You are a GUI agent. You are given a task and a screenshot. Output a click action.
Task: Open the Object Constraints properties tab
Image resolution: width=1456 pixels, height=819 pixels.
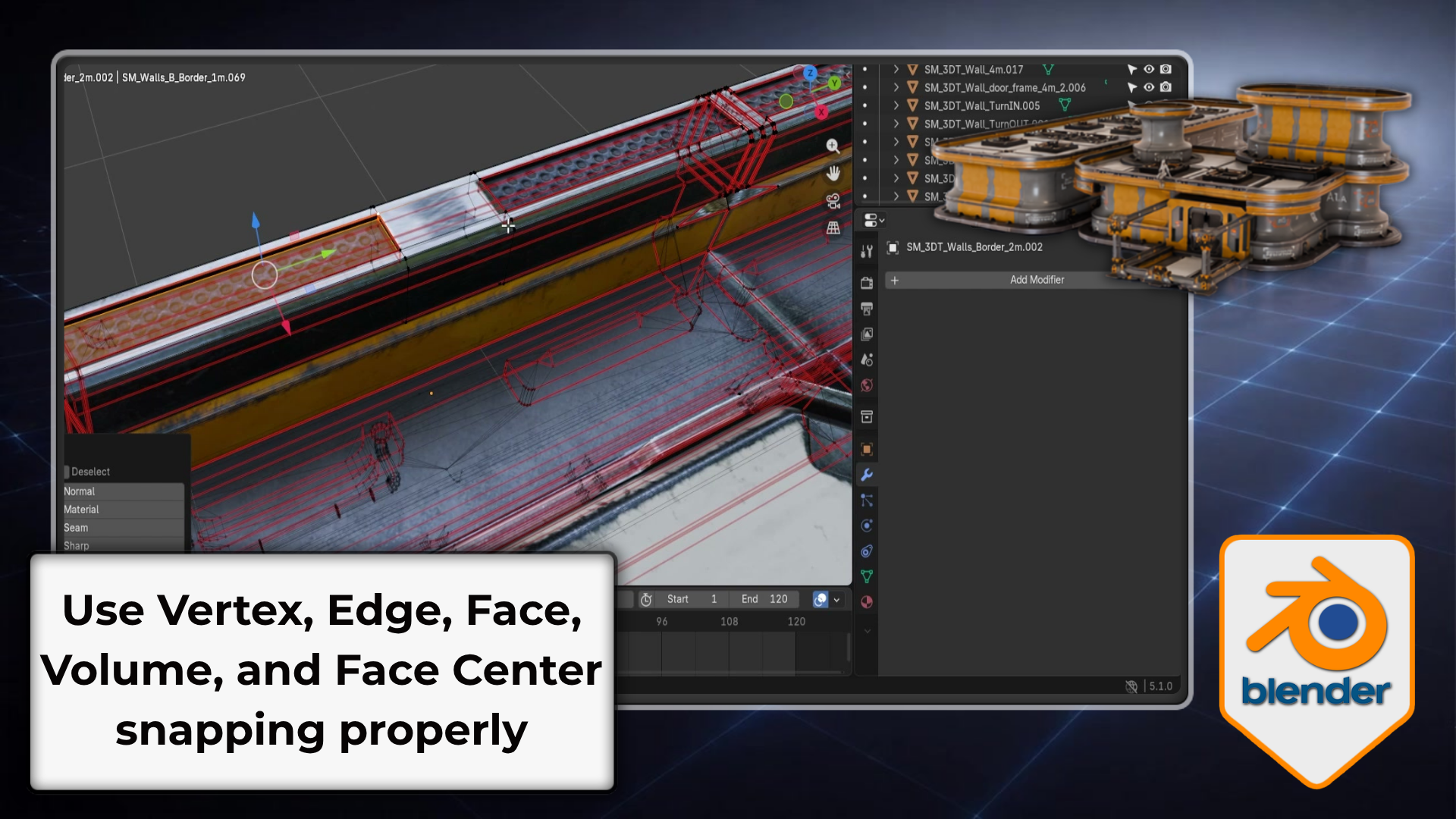coord(867,551)
